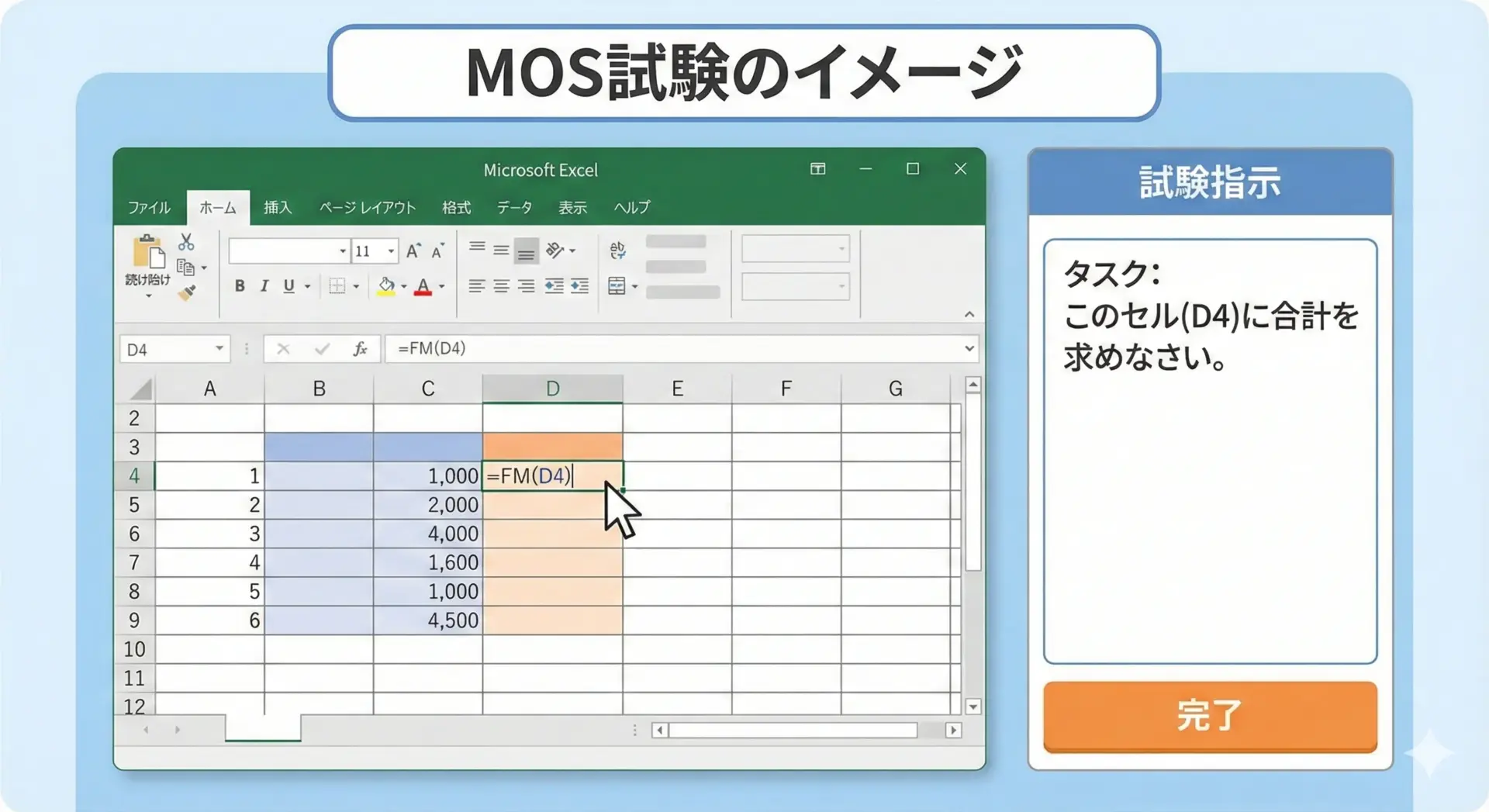Screen dimensions: 1489x812
Task: Select cell C6 containing 4,000
Action: (x=427, y=534)
